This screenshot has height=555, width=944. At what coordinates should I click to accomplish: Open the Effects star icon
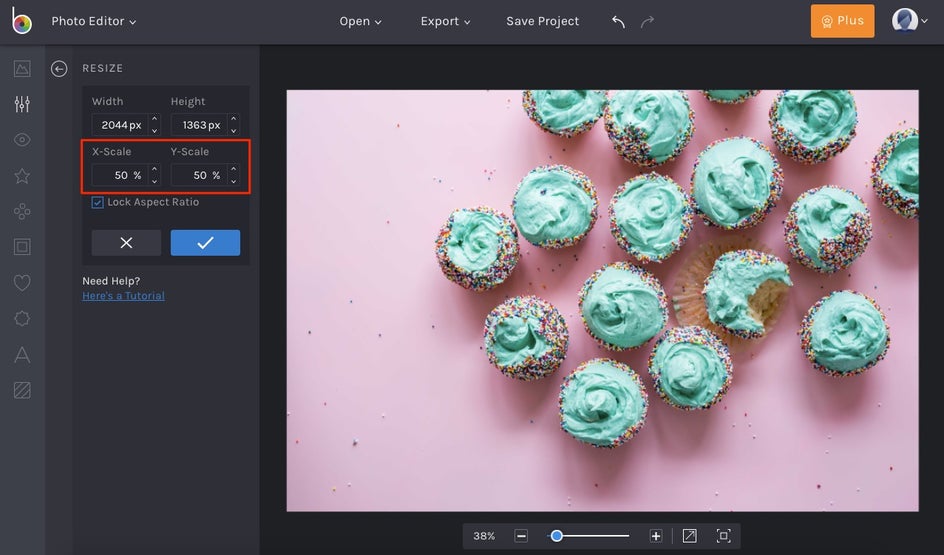22,176
